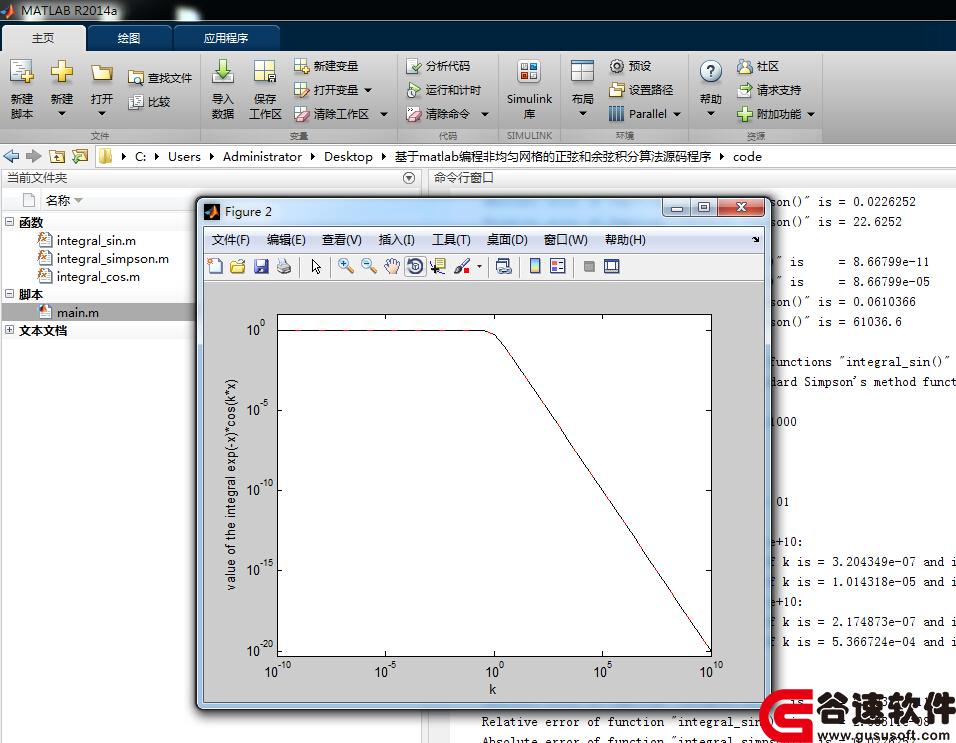Click Link Plot icon in Figure 2 toolbar
Screen dimensions: 956x743
(x=504, y=266)
